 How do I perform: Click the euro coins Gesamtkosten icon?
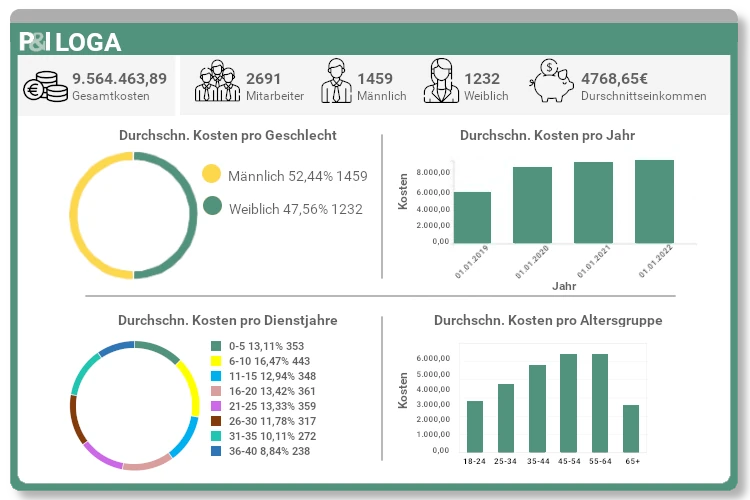click(45, 85)
